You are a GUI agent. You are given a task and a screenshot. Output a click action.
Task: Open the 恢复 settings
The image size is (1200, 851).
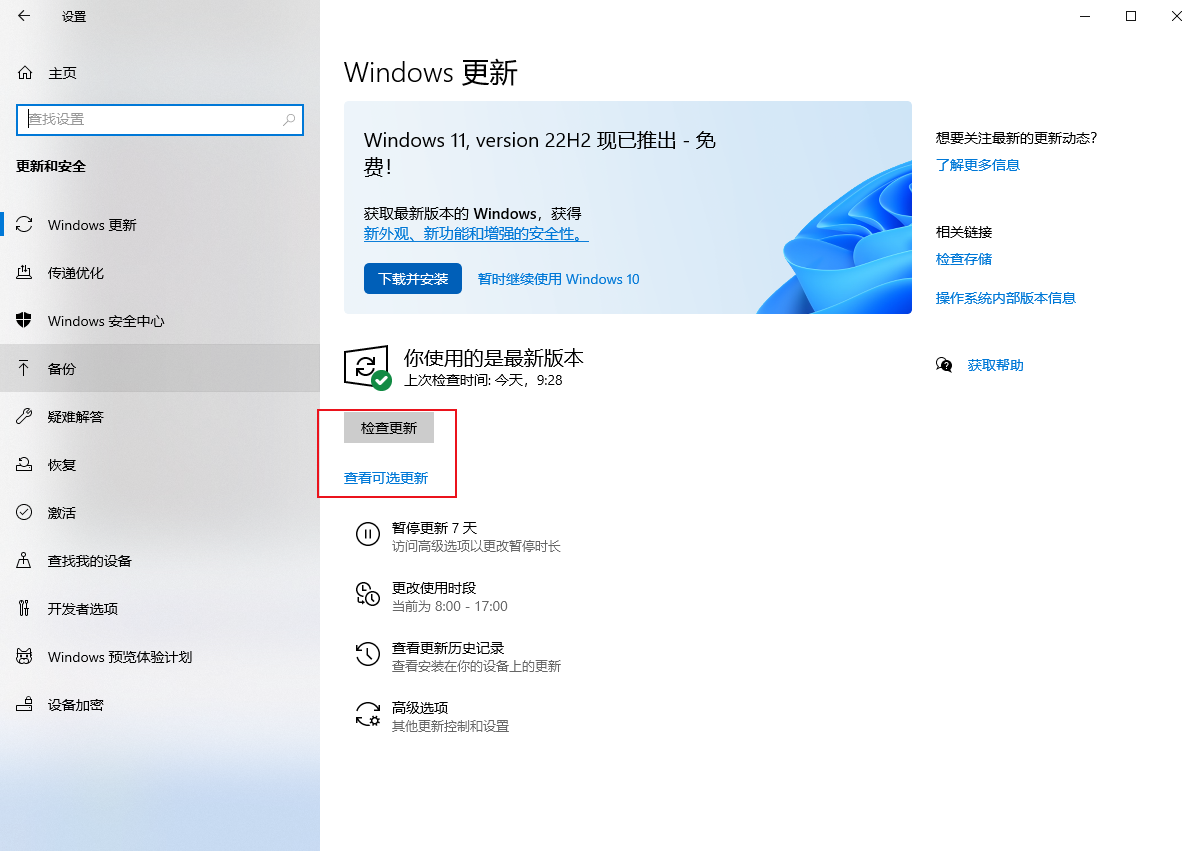click(70, 464)
